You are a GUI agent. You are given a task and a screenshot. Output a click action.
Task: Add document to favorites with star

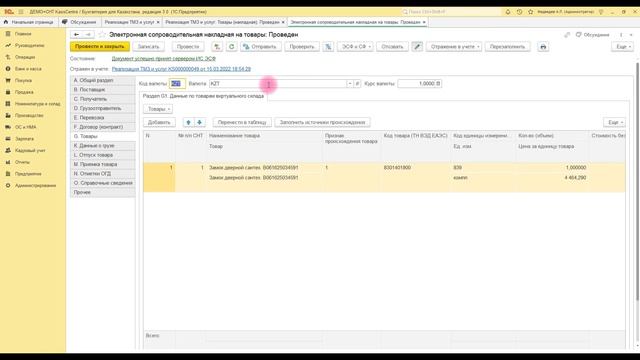click(102, 35)
